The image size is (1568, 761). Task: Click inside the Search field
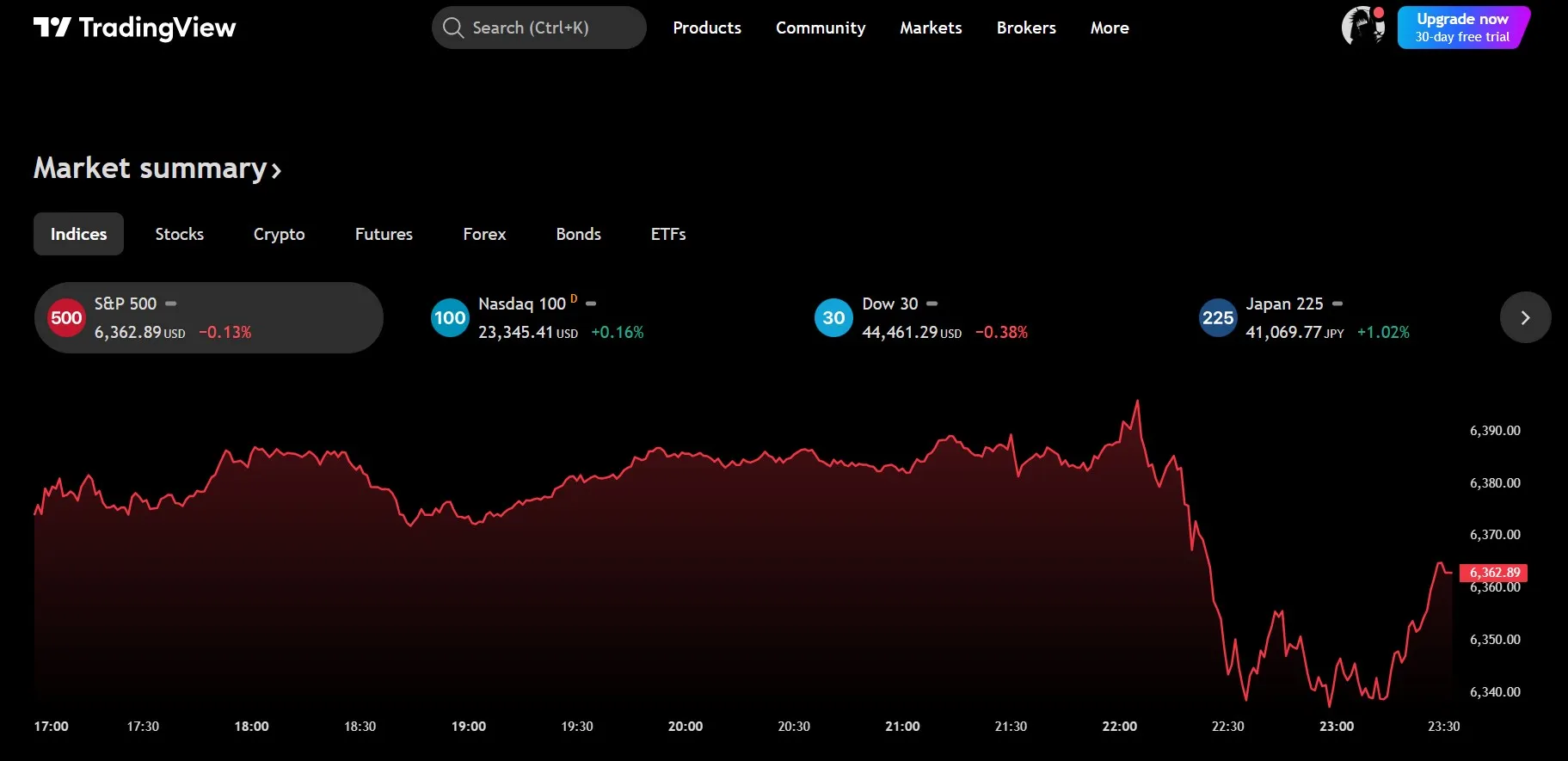pos(550,28)
